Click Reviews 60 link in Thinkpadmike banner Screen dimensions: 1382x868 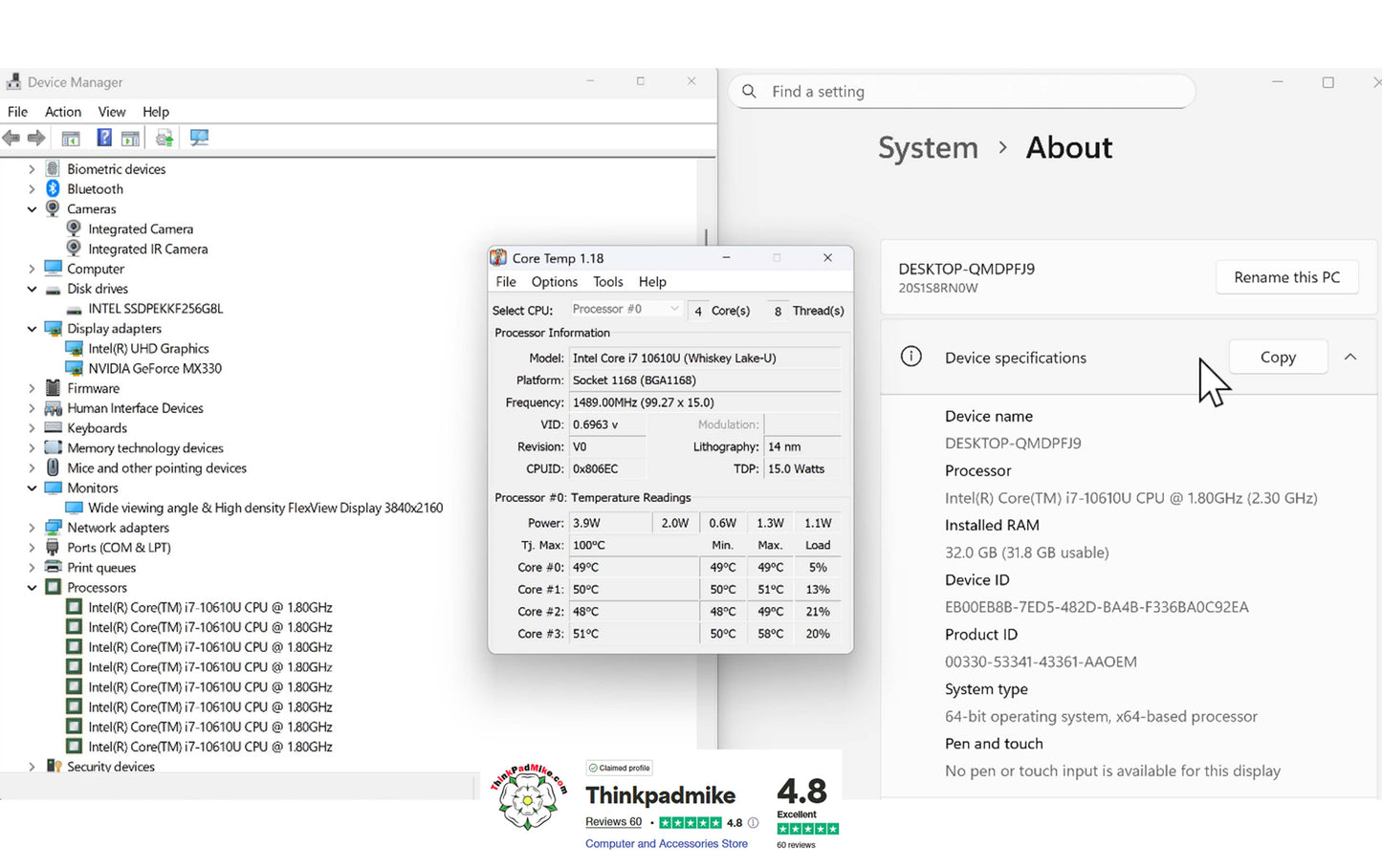click(613, 822)
